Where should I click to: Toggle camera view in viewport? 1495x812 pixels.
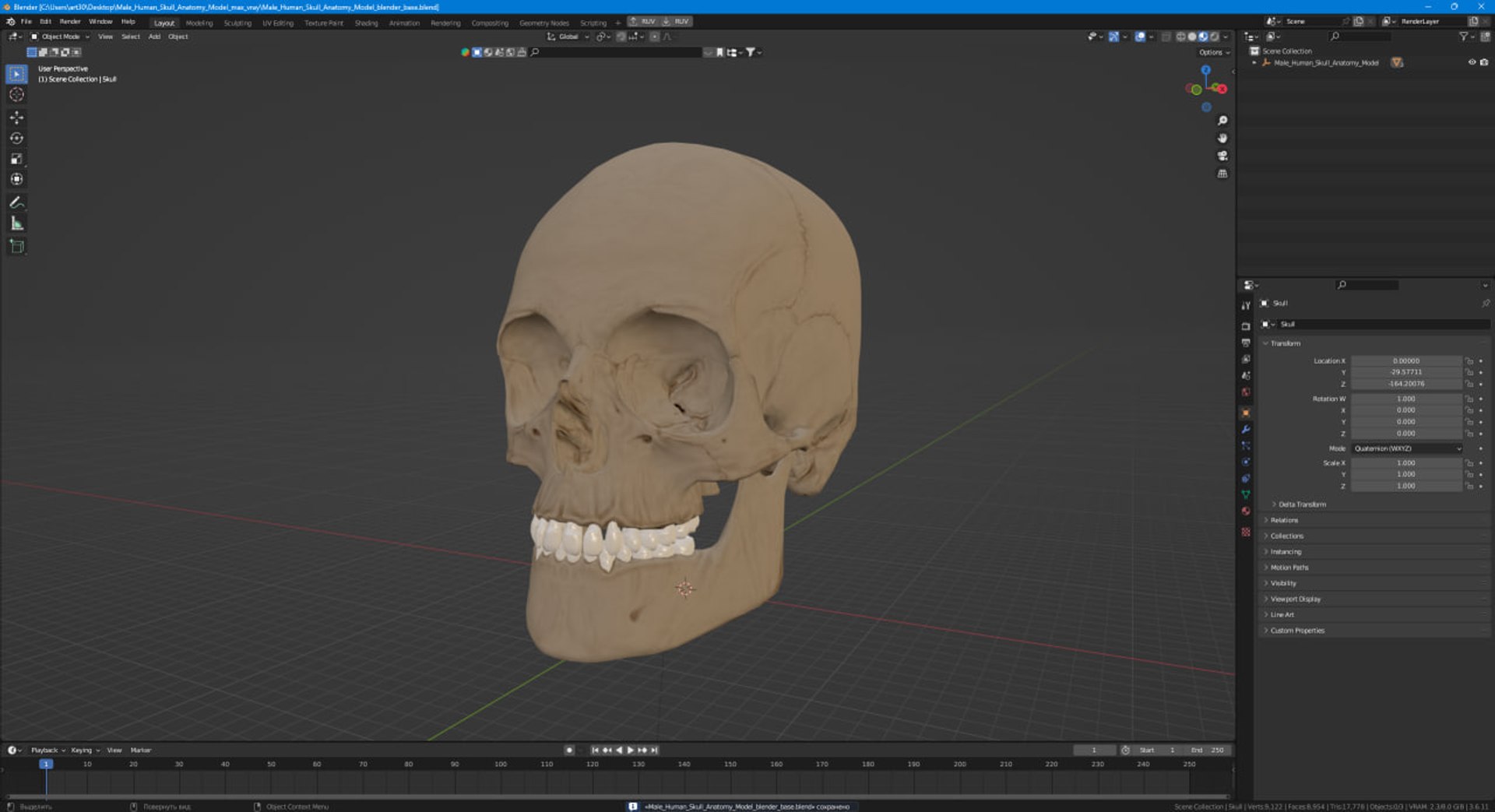click(x=1222, y=156)
